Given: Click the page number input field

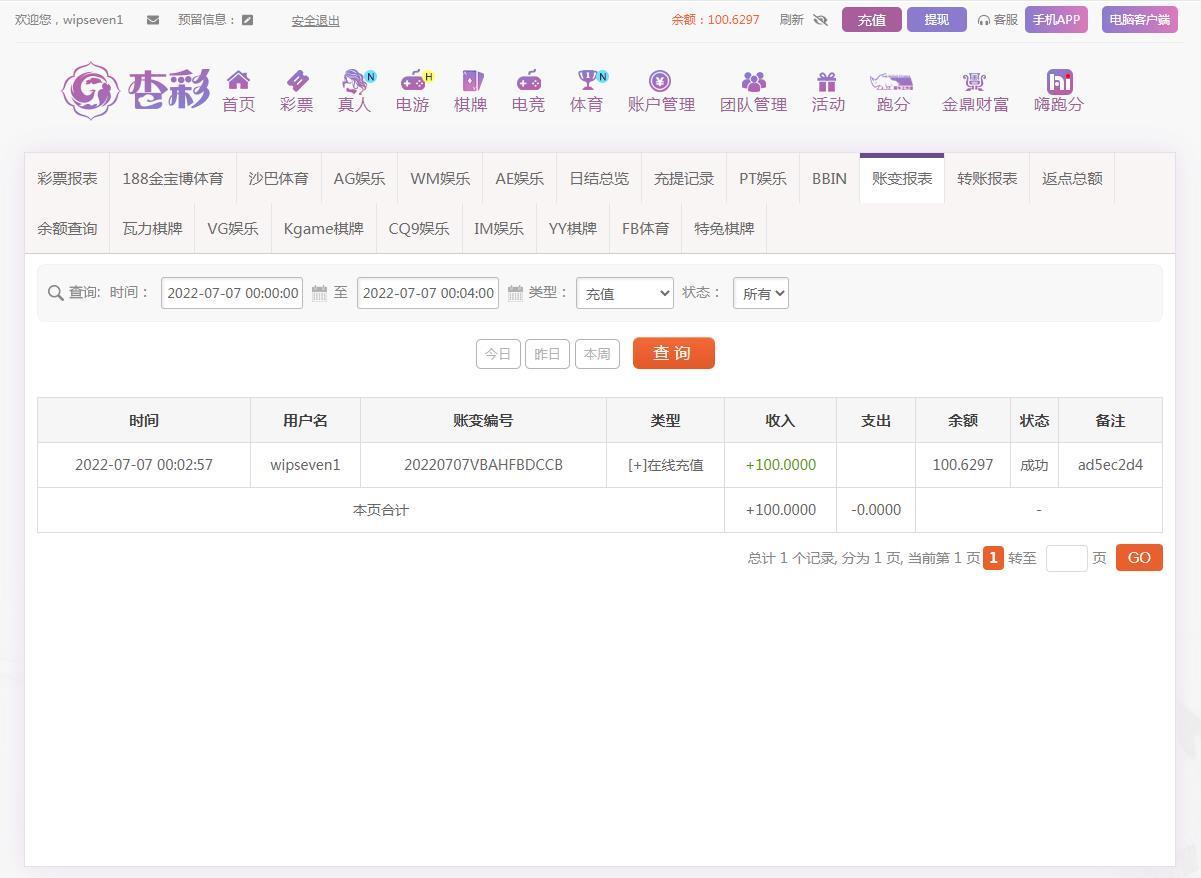Looking at the screenshot, I should (x=1066, y=558).
